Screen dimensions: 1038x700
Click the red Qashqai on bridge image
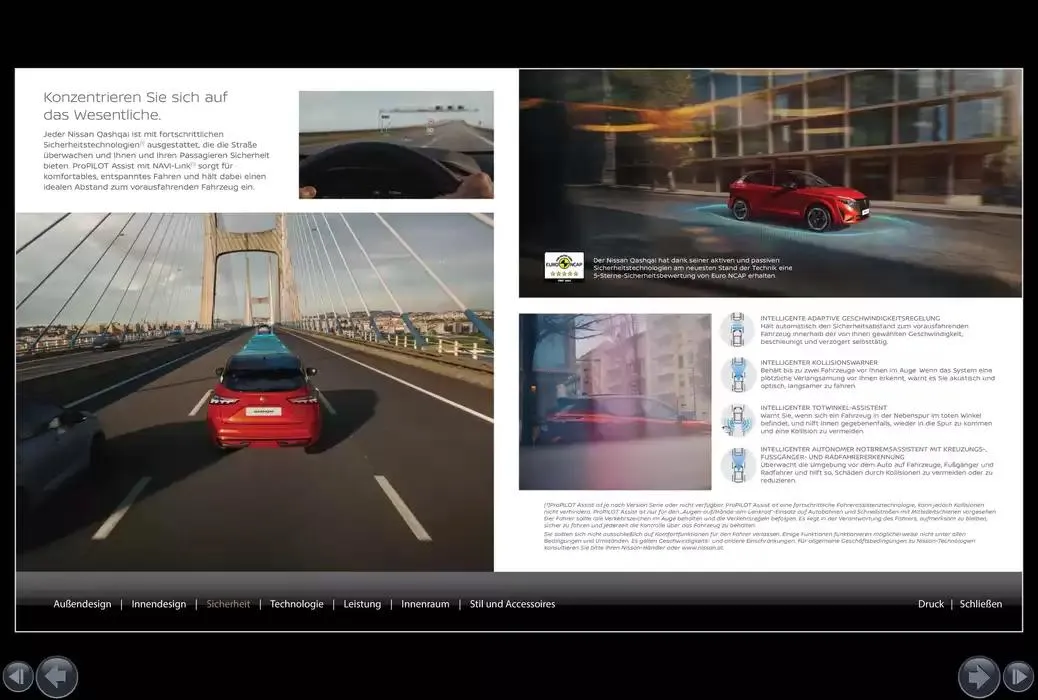click(x=255, y=390)
